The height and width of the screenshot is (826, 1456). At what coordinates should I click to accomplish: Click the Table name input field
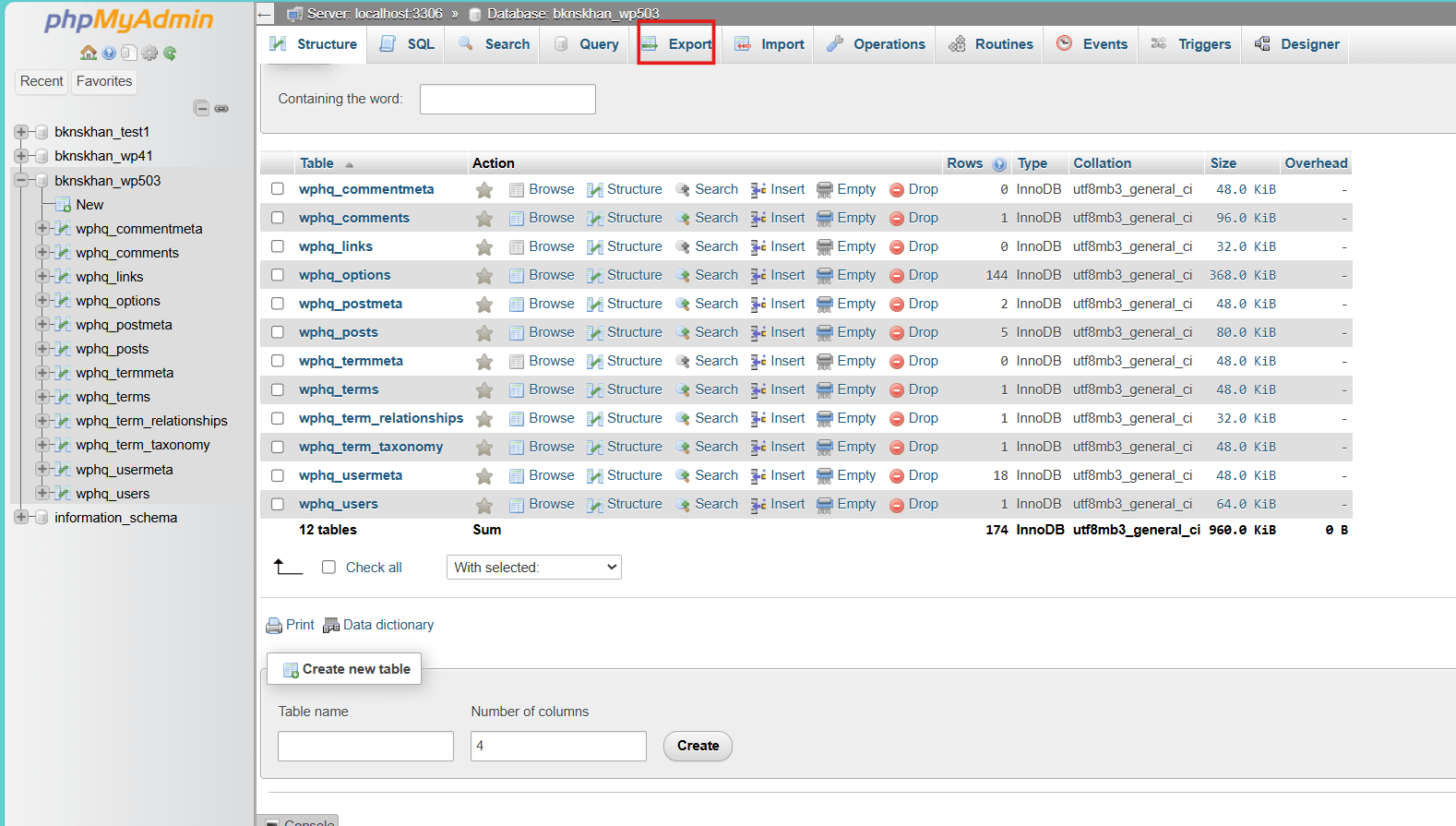point(365,746)
